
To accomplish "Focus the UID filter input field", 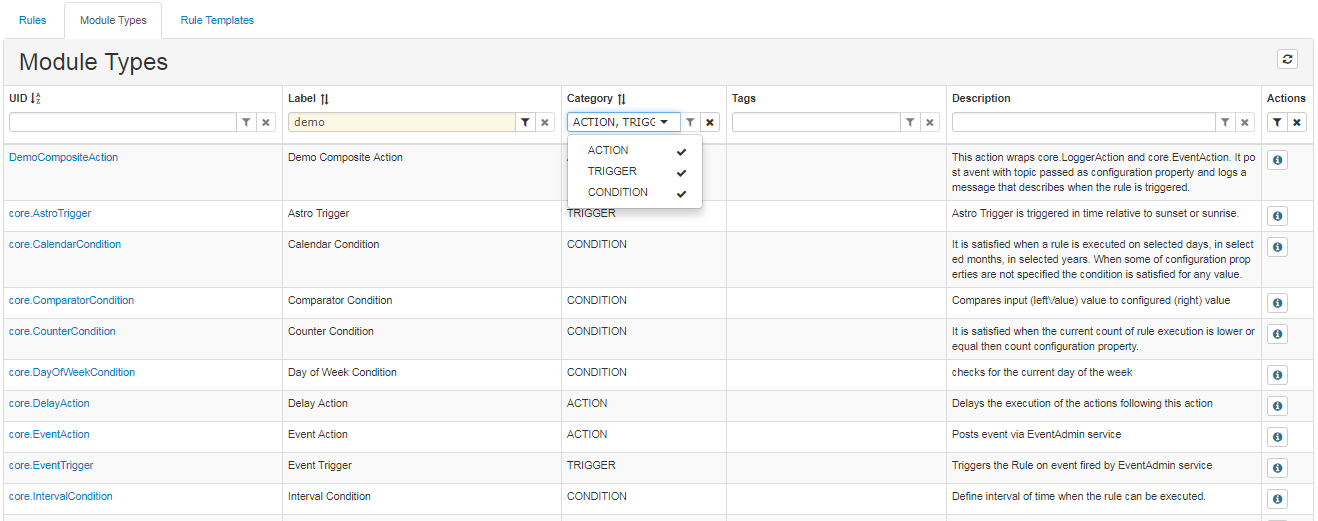I will 123,122.
